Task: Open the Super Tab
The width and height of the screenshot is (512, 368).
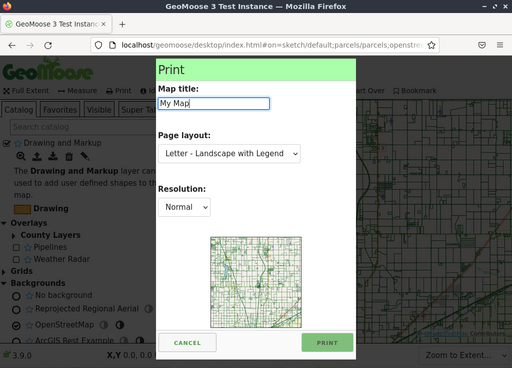Action: [137, 110]
